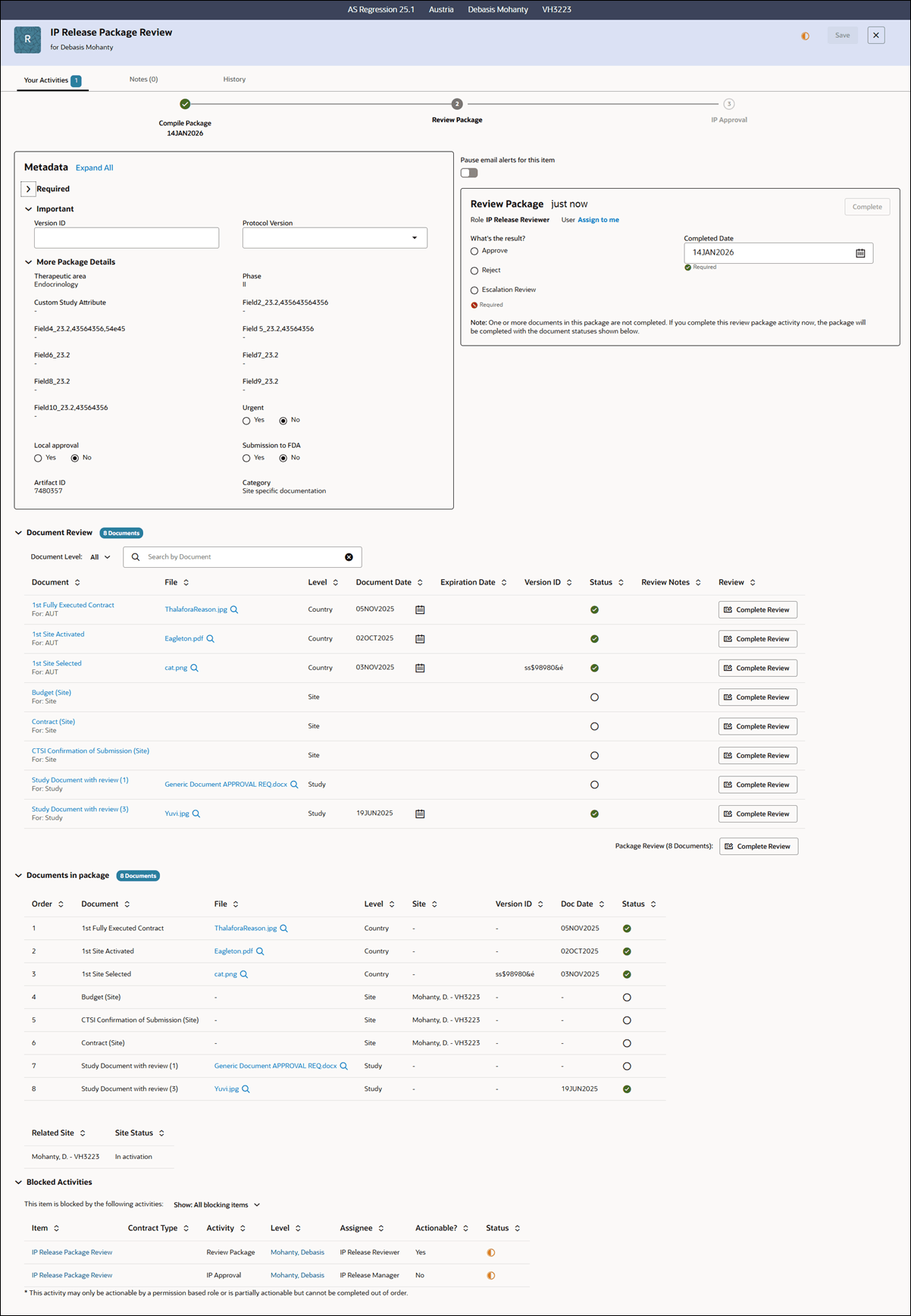Open Show All blocking items dropdown
Image resolution: width=911 pixels, height=1316 pixels.
[217, 1205]
